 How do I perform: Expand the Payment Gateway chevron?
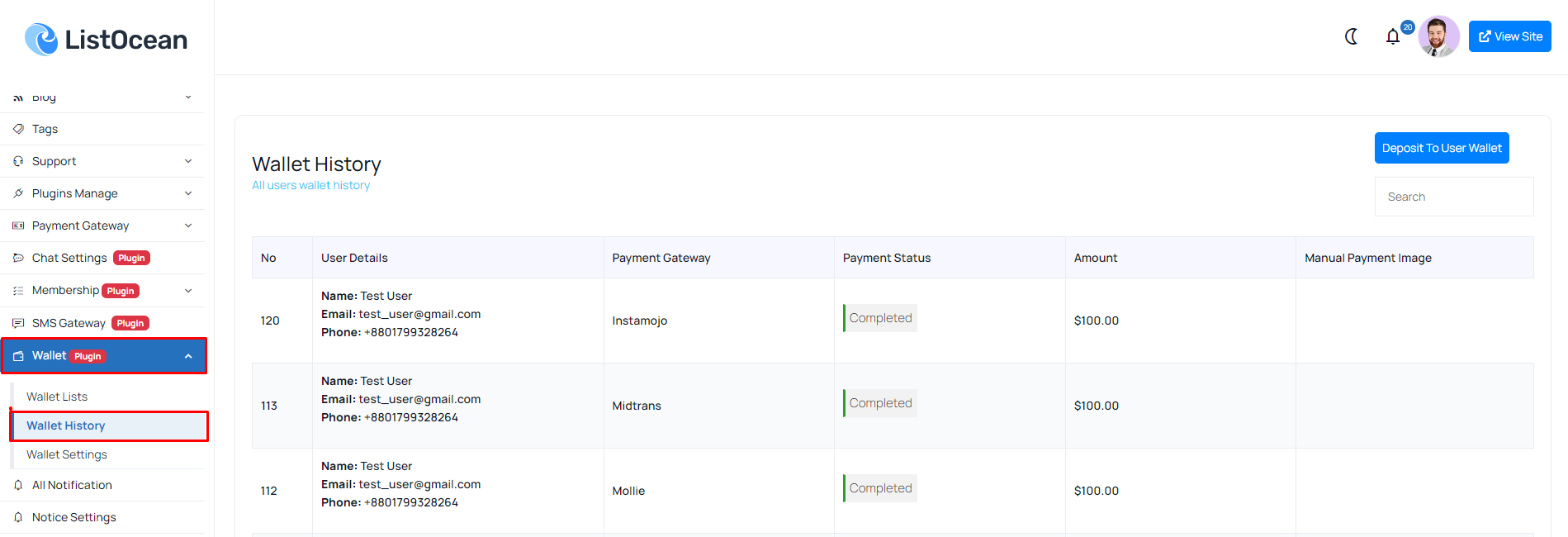[x=188, y=226]
